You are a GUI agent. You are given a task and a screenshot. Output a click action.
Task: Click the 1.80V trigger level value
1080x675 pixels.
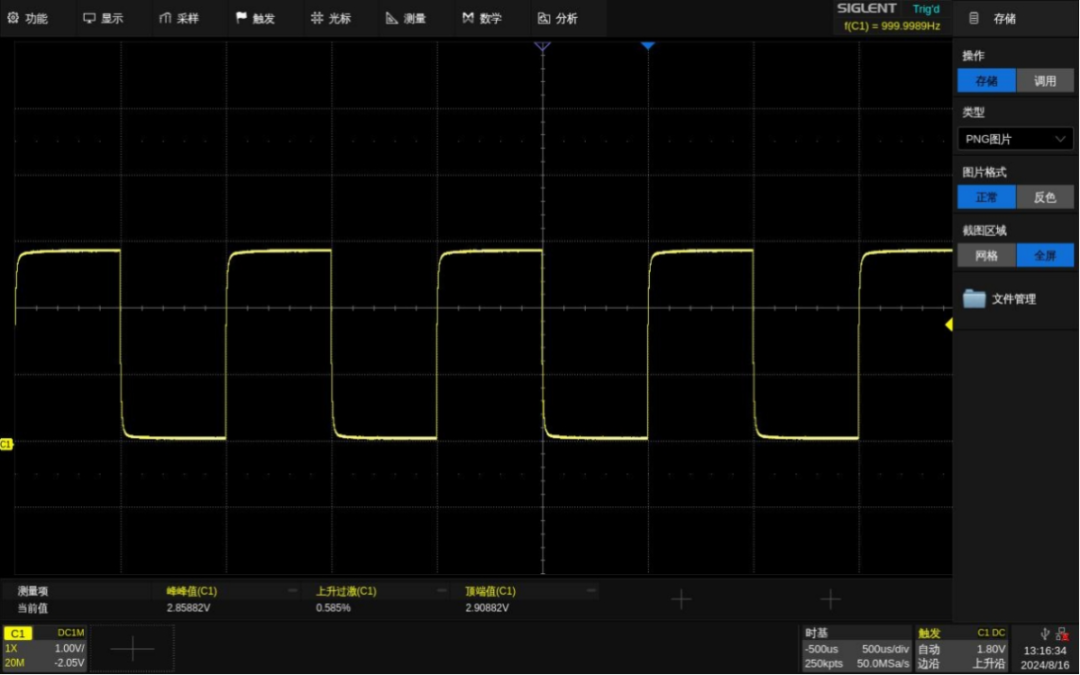991,649
